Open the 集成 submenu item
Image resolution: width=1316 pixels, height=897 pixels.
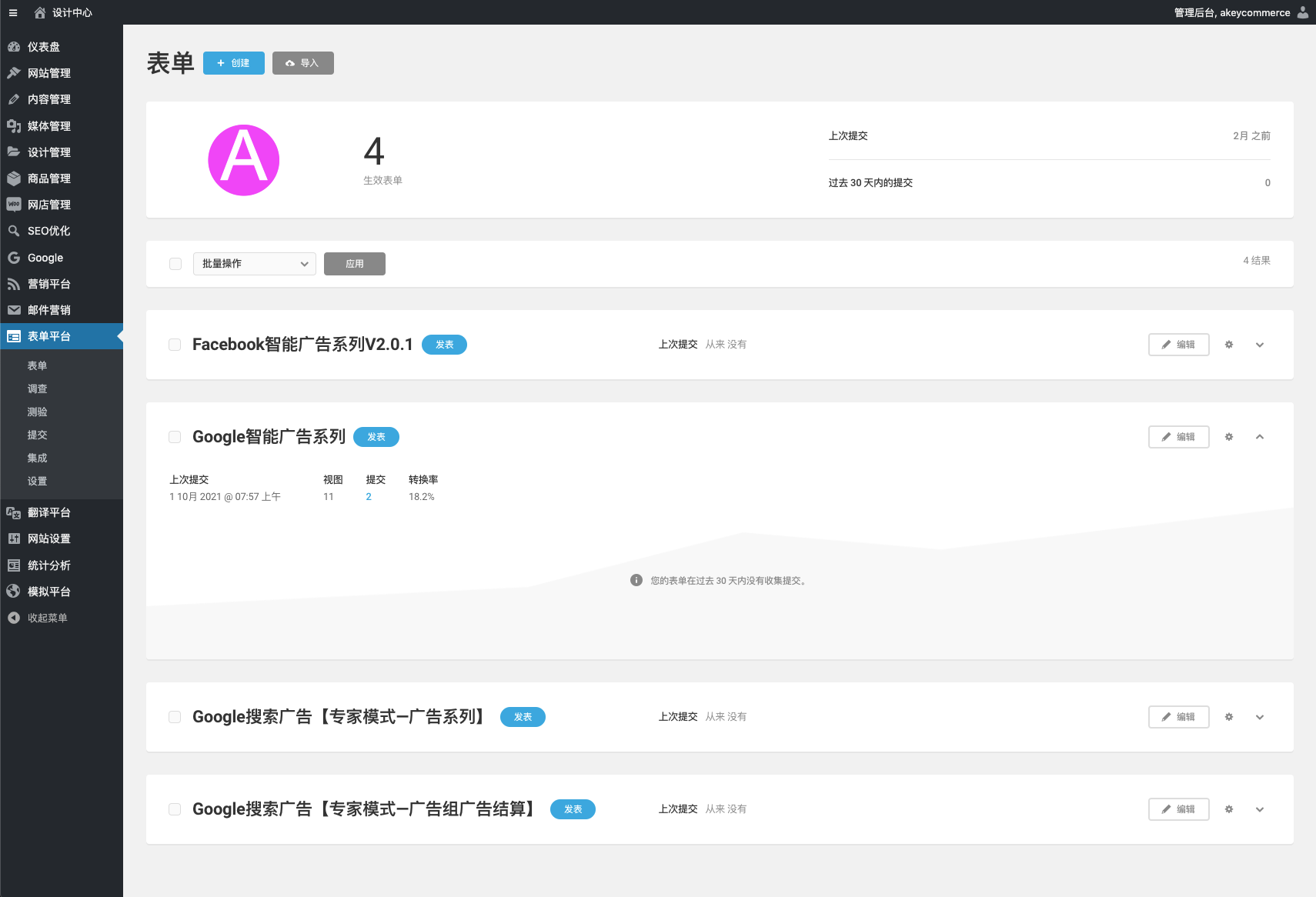coord(37,458)
